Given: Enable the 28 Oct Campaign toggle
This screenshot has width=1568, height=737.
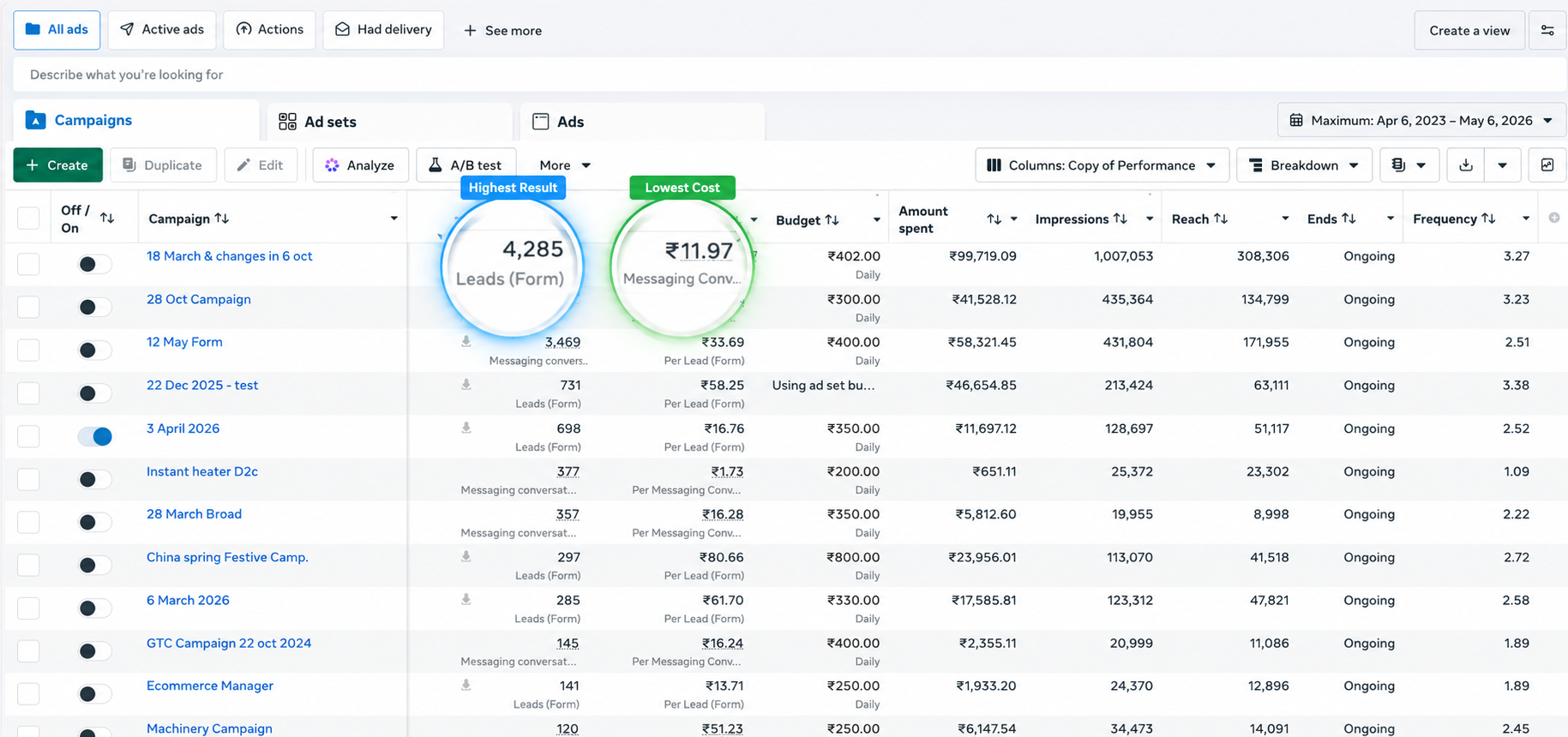Looking at the screenshot, I should pos(95,307).
